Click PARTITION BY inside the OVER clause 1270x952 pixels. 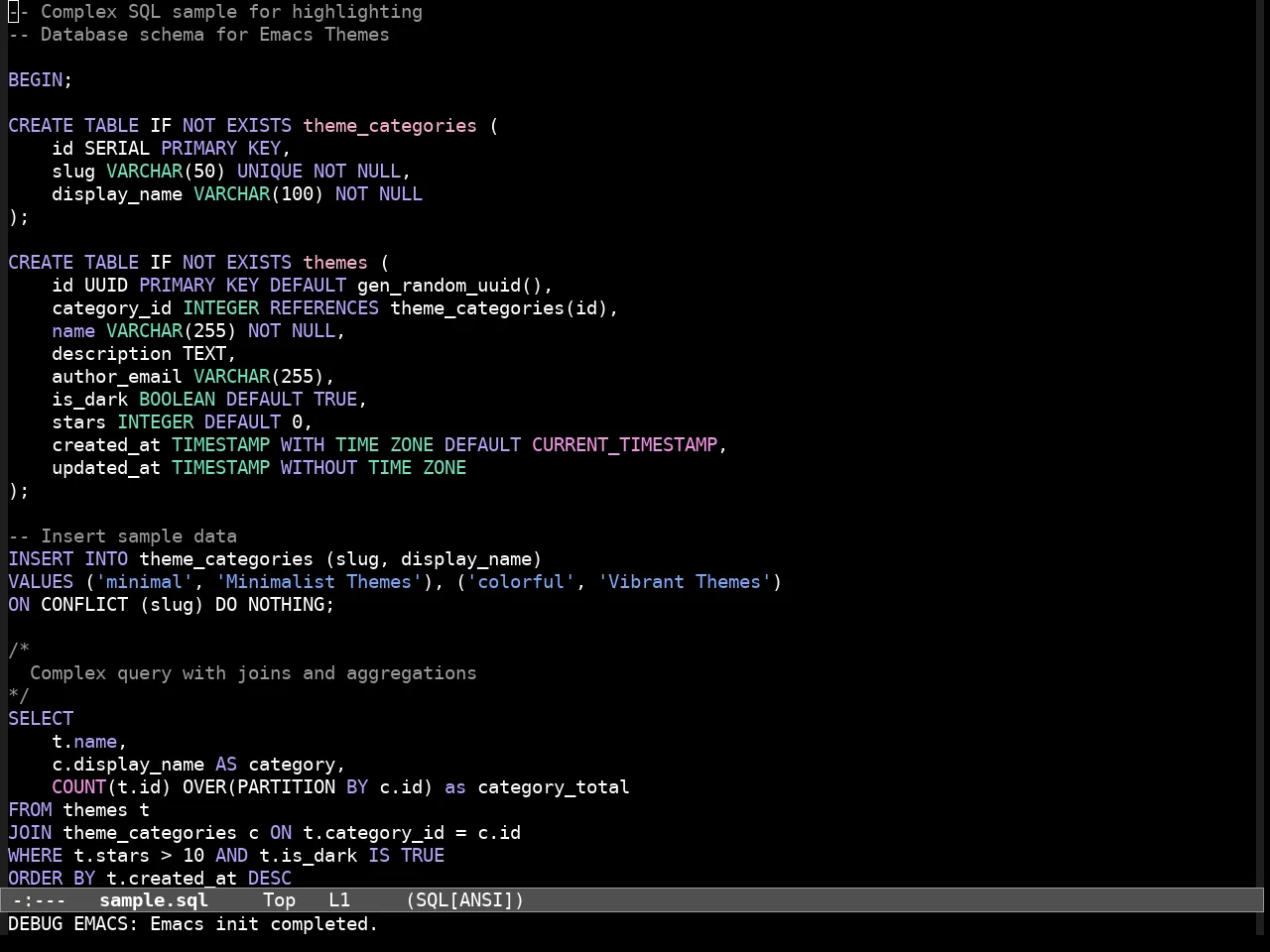[303, 787]
